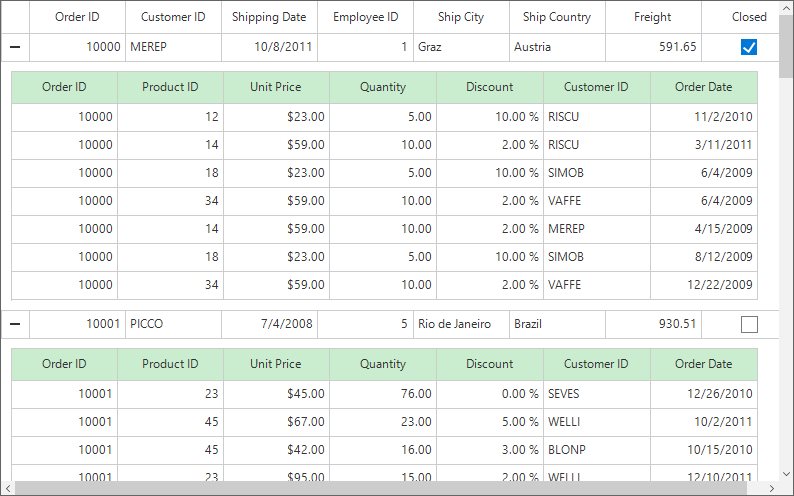Sort the main grid by Closed column

749,17
